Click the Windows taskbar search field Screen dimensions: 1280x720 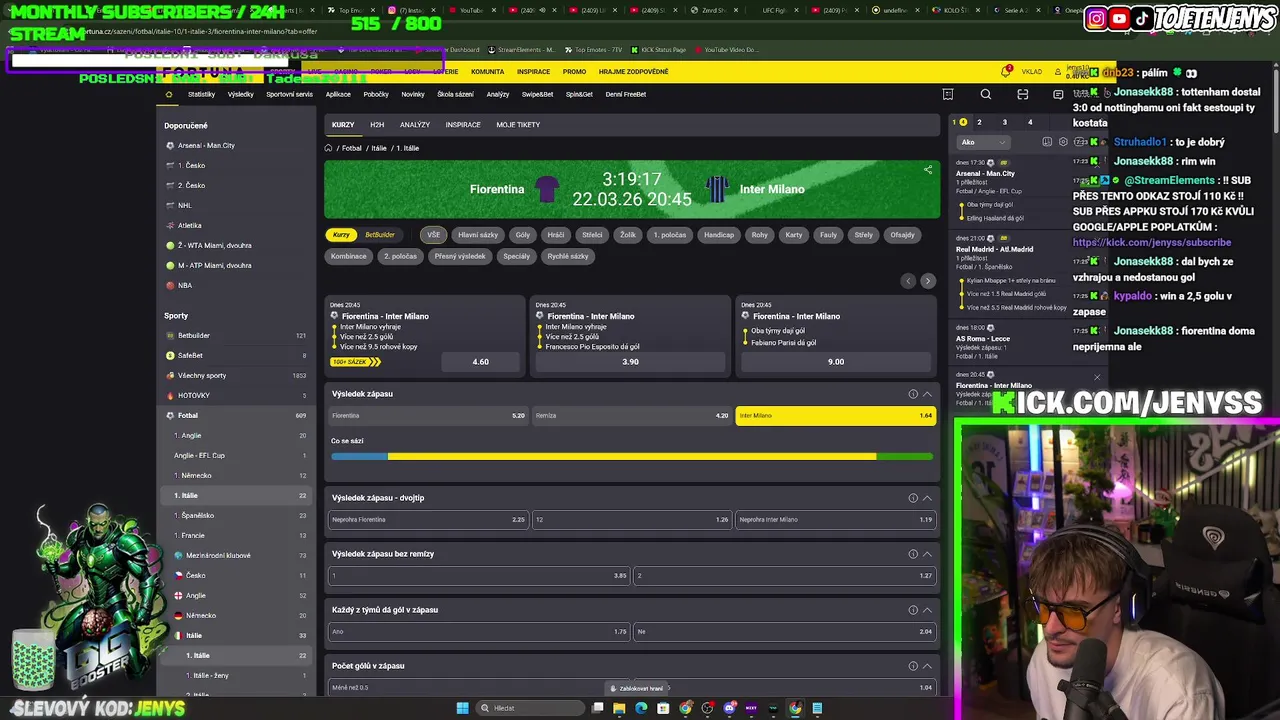(x=528, y=708)
